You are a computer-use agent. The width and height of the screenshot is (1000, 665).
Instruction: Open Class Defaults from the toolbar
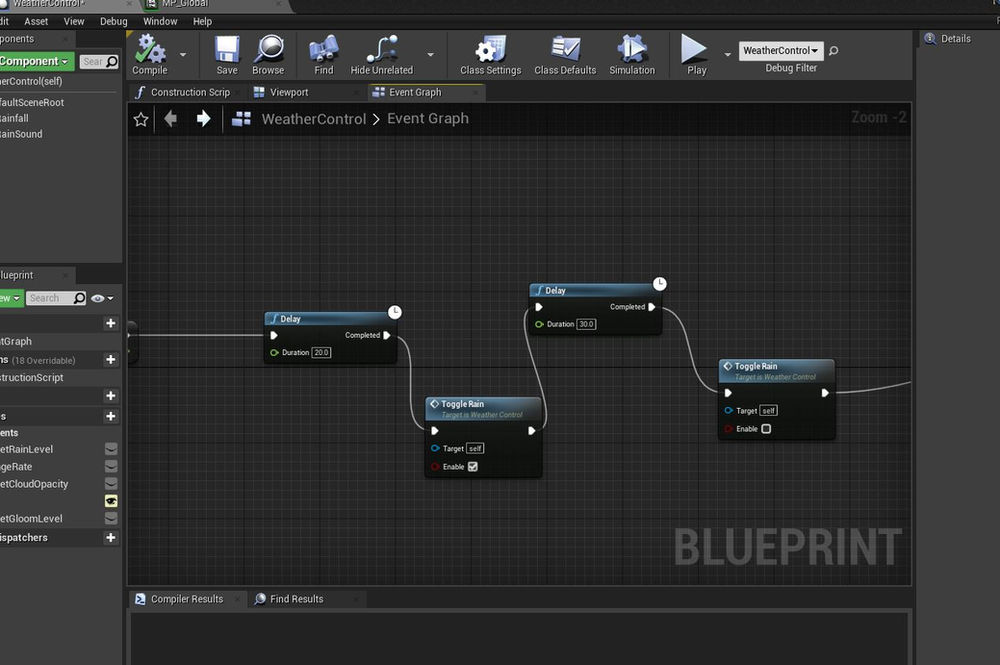[565, 50]
